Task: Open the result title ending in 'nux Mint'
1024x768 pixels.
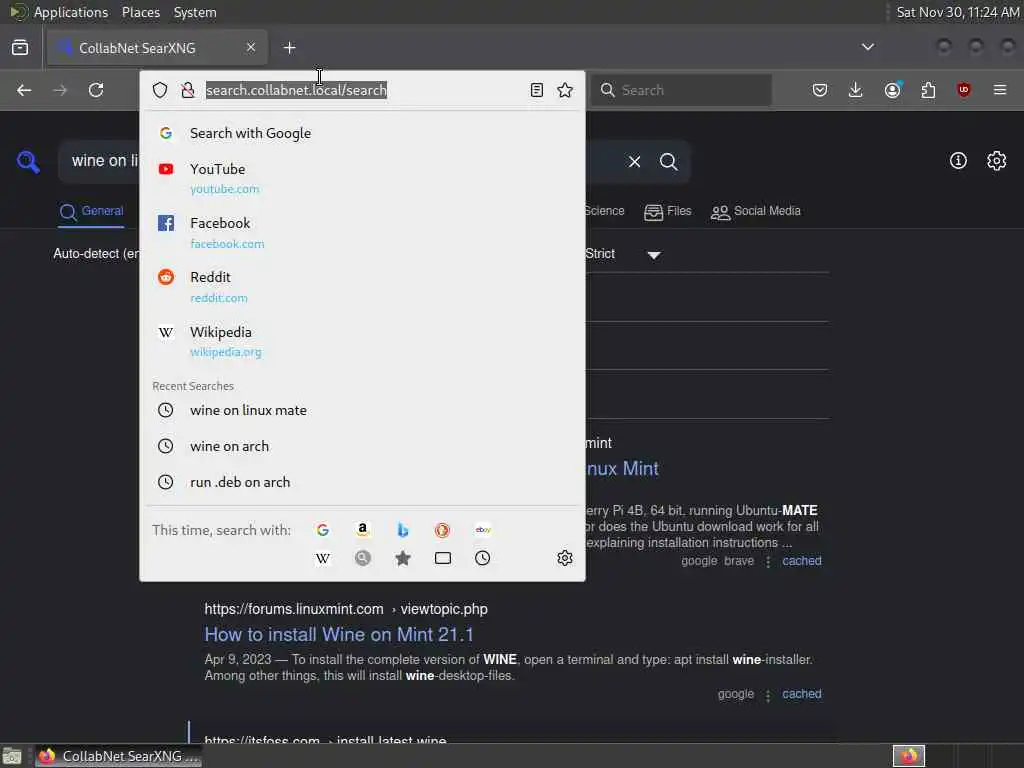Action: (x=622, y=468)
